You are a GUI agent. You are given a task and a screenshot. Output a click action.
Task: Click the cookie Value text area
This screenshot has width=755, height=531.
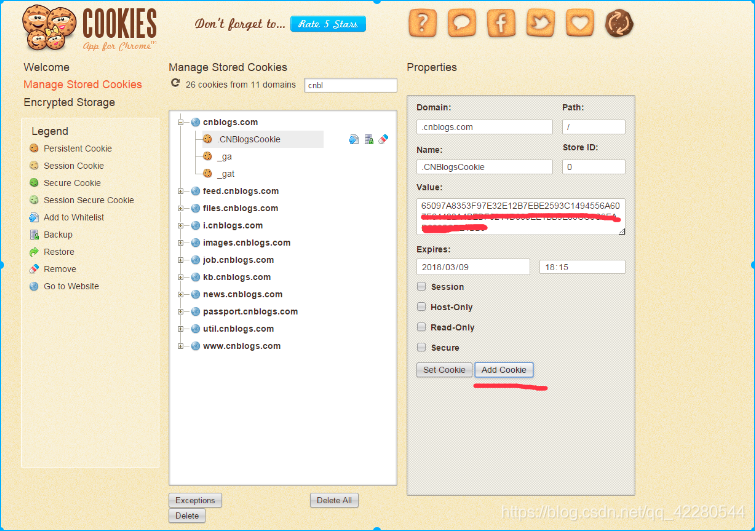tap(521, 217)
